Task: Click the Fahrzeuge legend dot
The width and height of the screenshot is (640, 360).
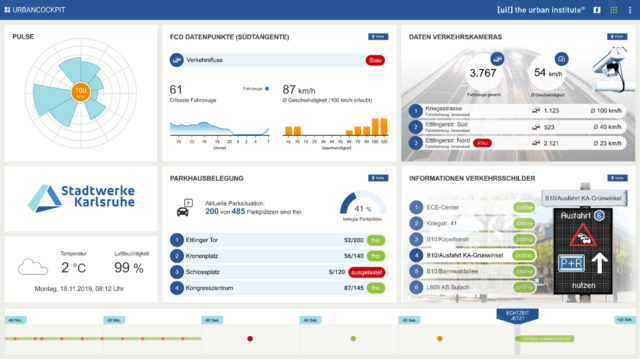Action: (267, 89)
